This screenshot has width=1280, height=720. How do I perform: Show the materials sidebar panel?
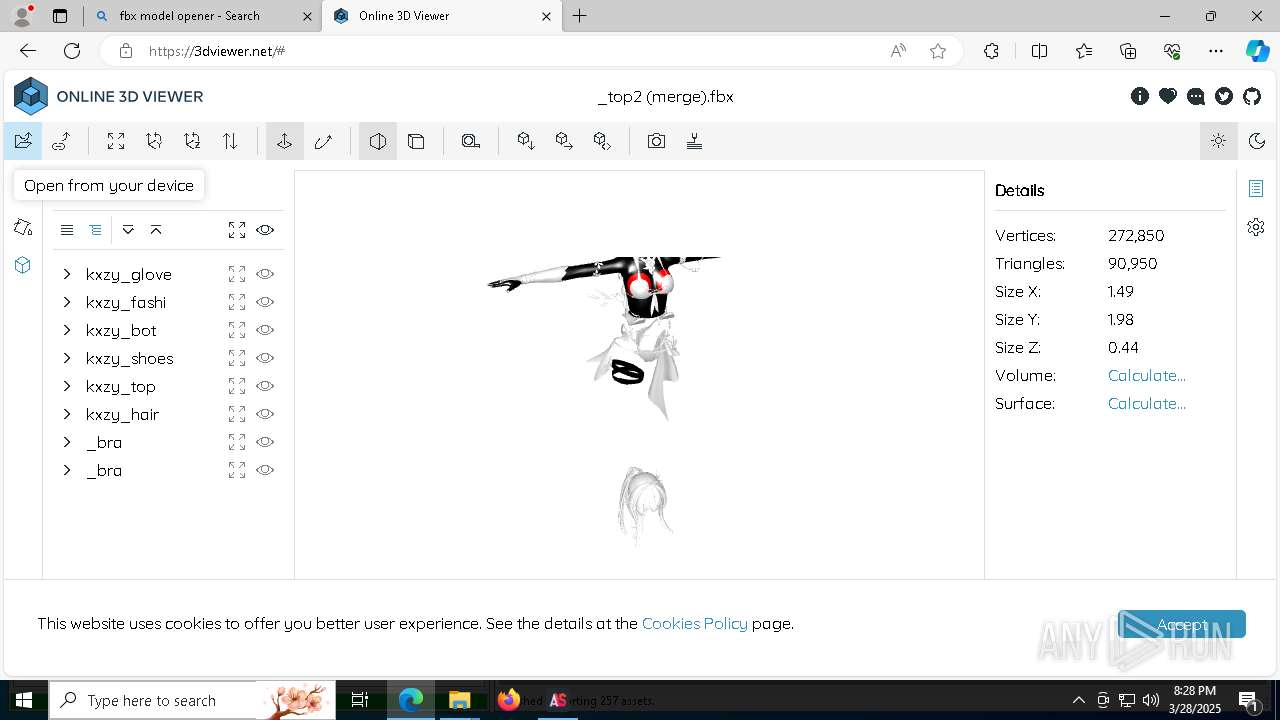click(x=23, y=227)
